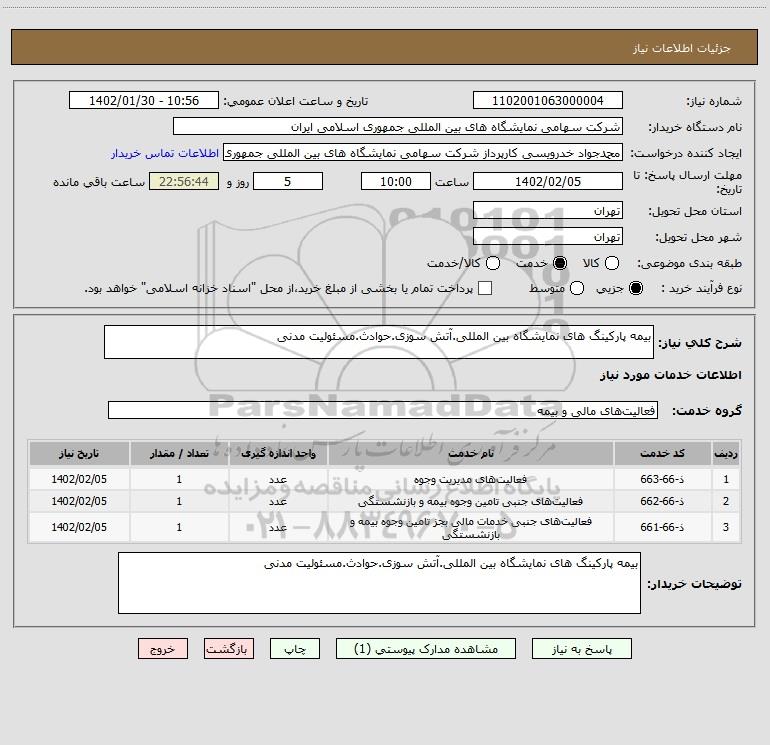Screen dimensions: 770x745
Task: Click the پاسخ به نیاز button
Action: tap(581, 649)
